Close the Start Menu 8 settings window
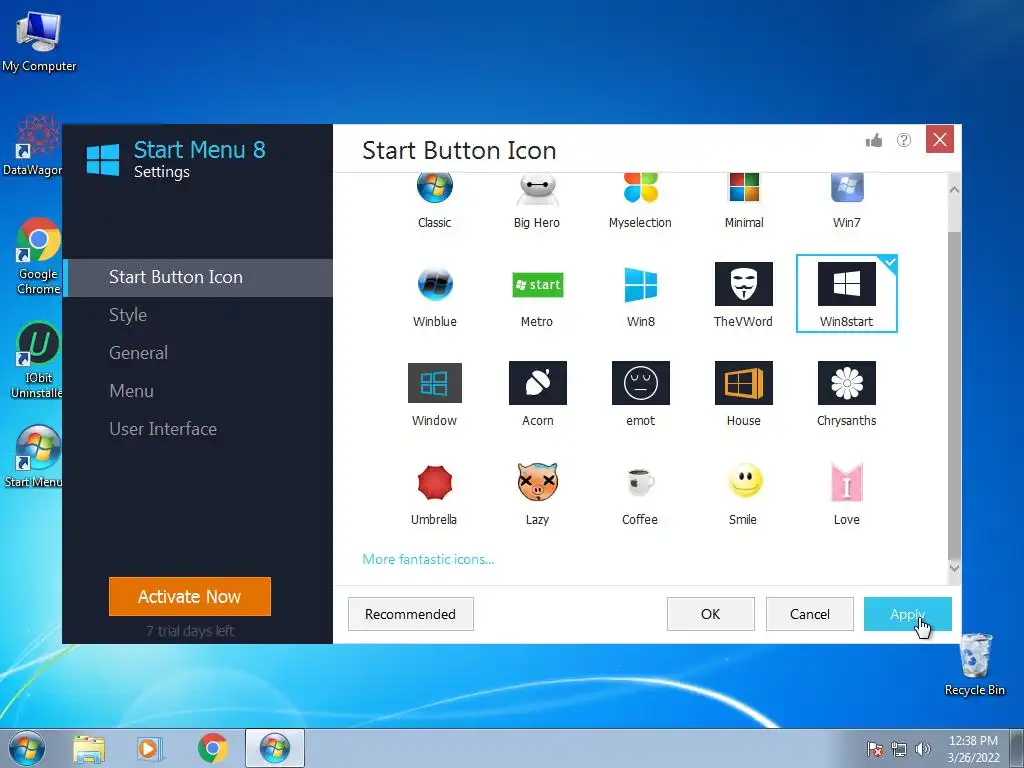1024x768 pixels. (x=940, y=139)
